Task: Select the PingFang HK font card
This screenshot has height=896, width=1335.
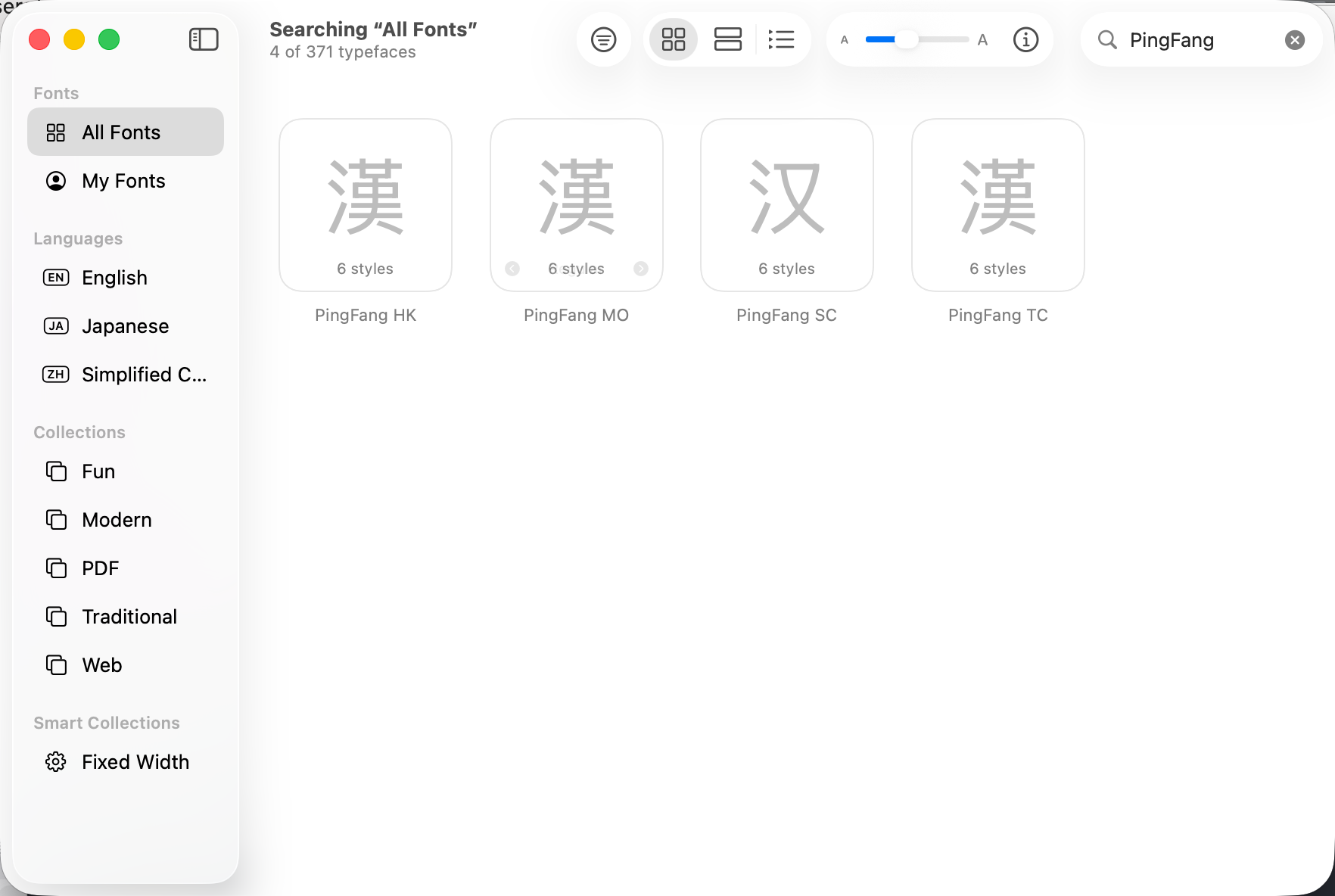Action: [366, 205]
